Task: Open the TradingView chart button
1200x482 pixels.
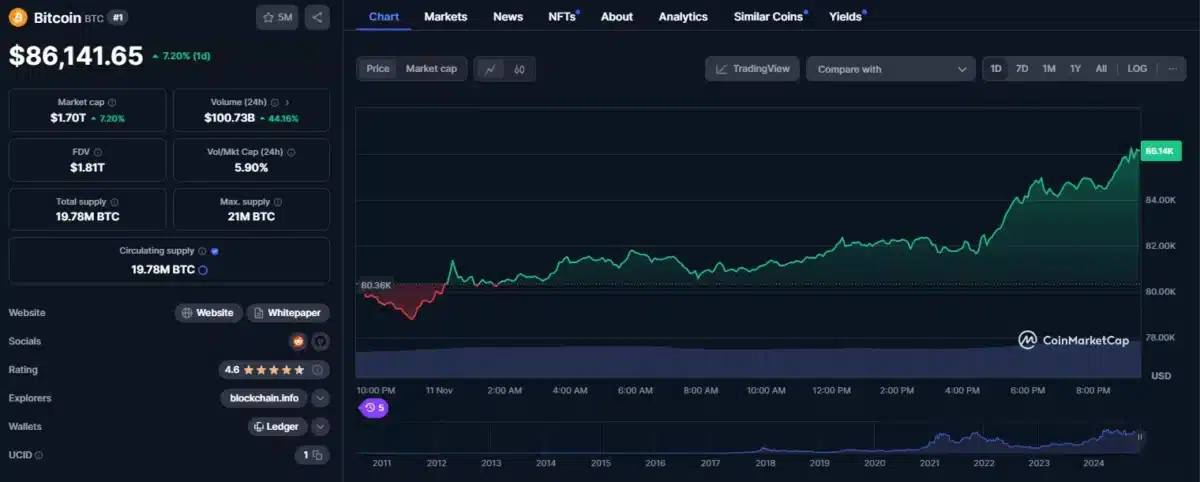Action: point(751,69)
